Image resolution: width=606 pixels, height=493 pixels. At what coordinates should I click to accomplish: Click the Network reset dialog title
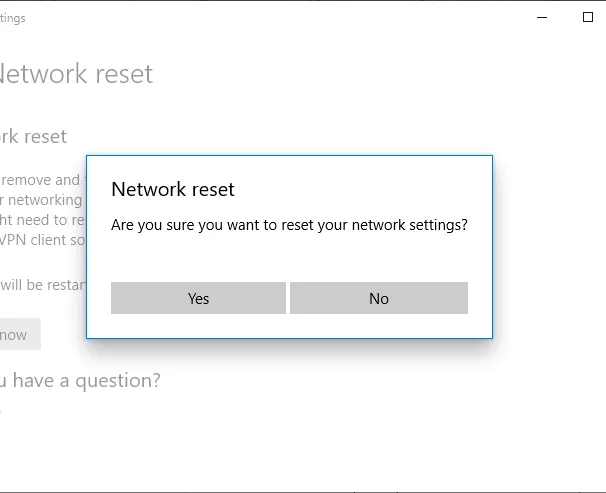tap(173, 189)
